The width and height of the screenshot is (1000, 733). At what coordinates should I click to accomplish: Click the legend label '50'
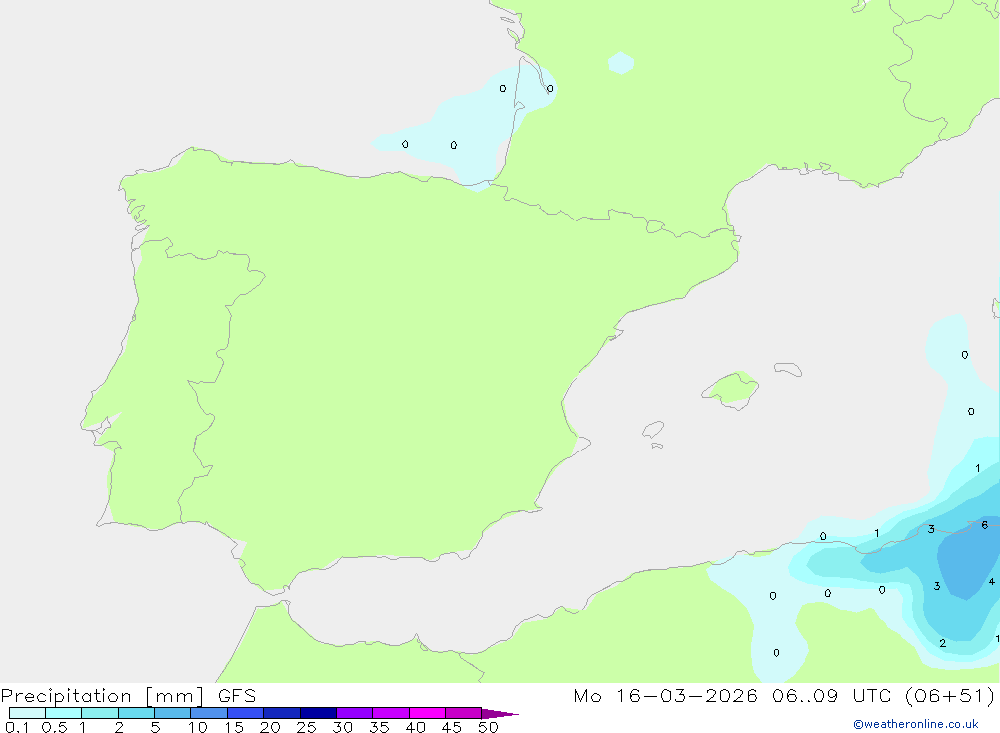489,727
